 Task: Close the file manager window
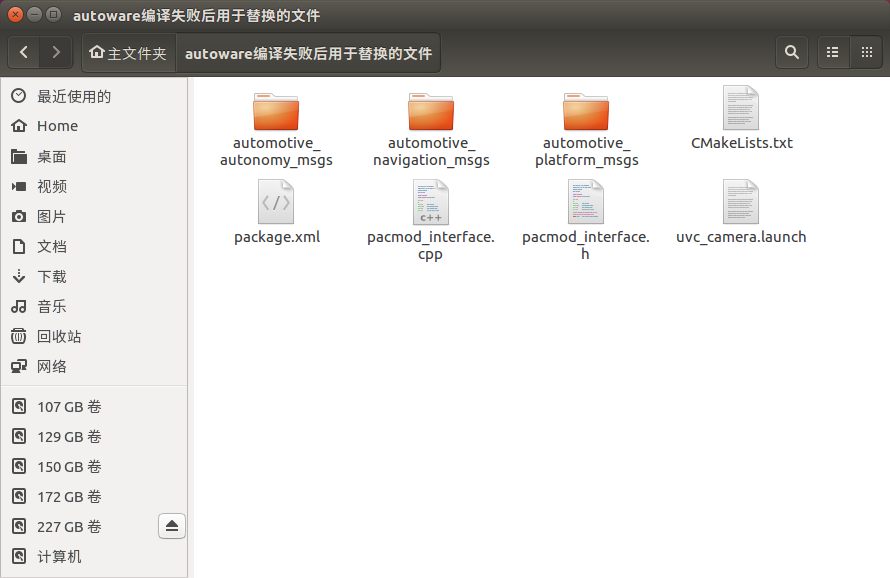pyautogui.click(x=15, y=15)
